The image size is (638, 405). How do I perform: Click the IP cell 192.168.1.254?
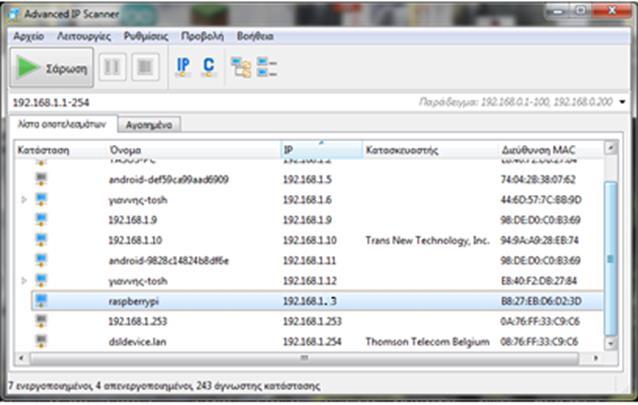pos(312,342)
